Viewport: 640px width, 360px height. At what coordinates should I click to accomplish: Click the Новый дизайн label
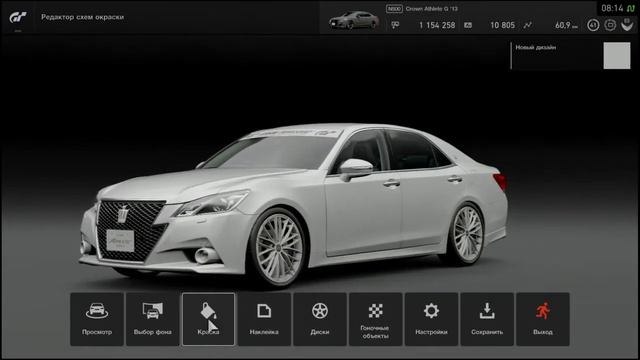(x=536, y=47)
